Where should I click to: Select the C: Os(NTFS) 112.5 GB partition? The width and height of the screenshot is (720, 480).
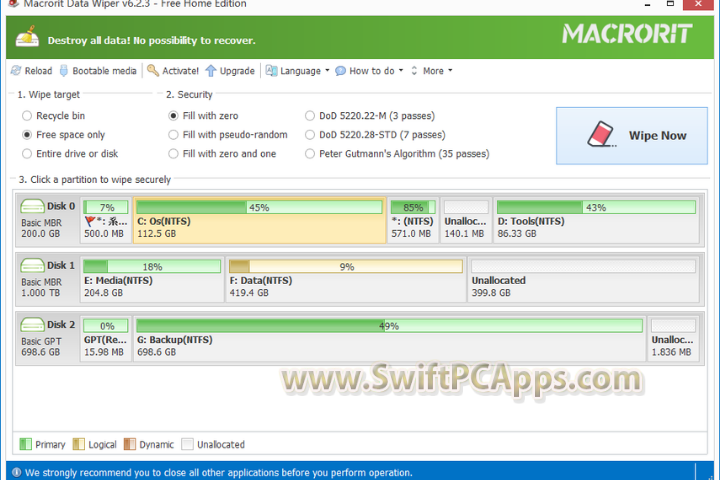click(x=259, y=220)
